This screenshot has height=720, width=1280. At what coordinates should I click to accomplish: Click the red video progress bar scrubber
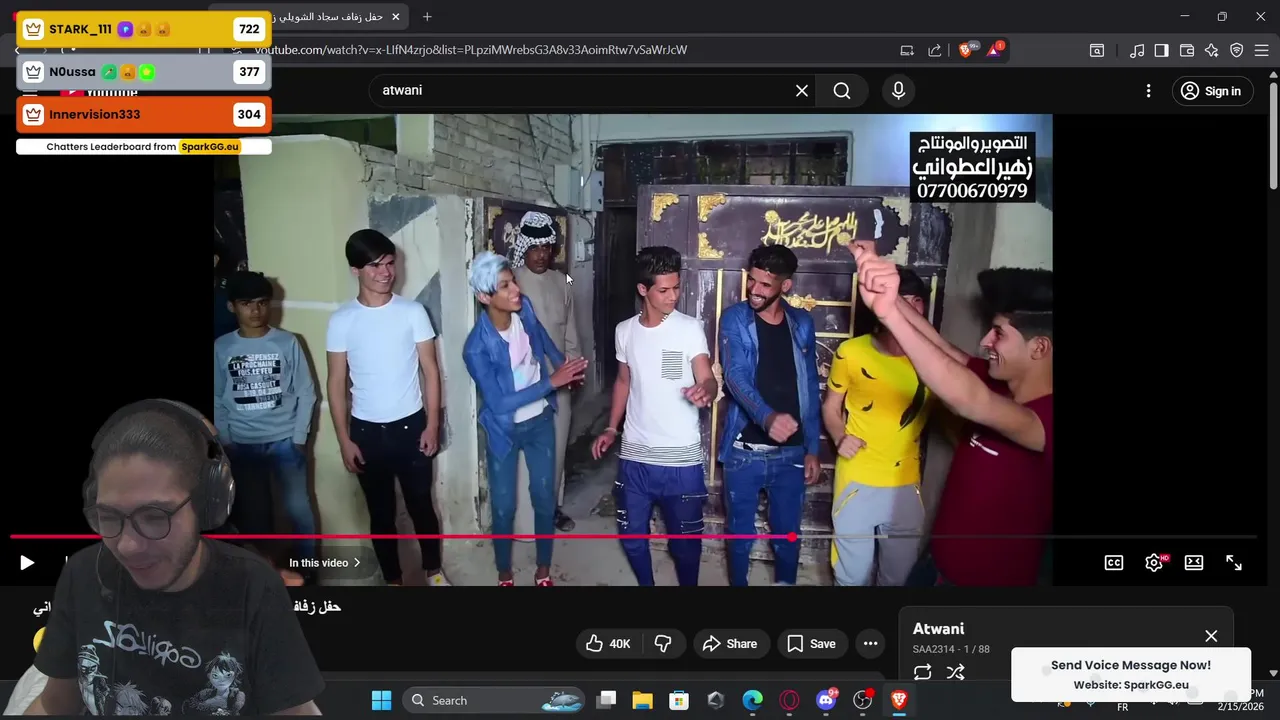[x=792, y=537]
